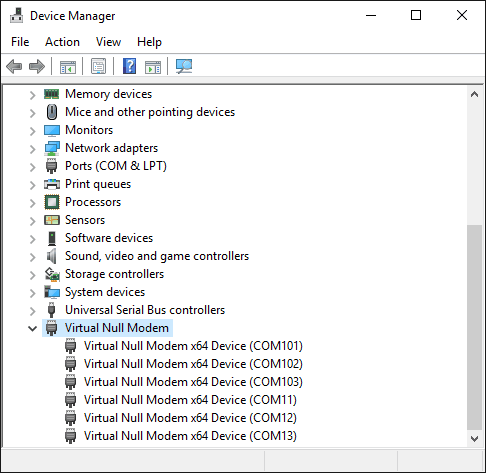Screen dimensions: 486x473
Task: Open the File menu
Action: [x=20, y=42]
